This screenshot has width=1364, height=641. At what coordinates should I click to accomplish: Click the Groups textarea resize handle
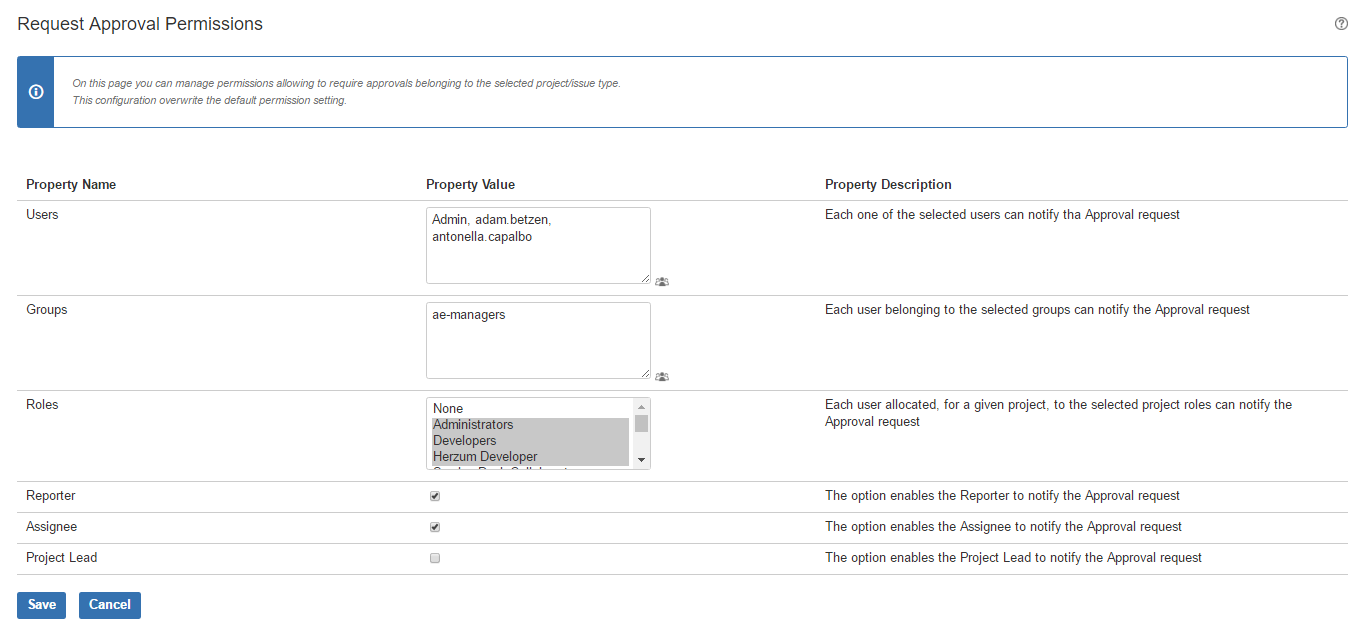[645, 374]
